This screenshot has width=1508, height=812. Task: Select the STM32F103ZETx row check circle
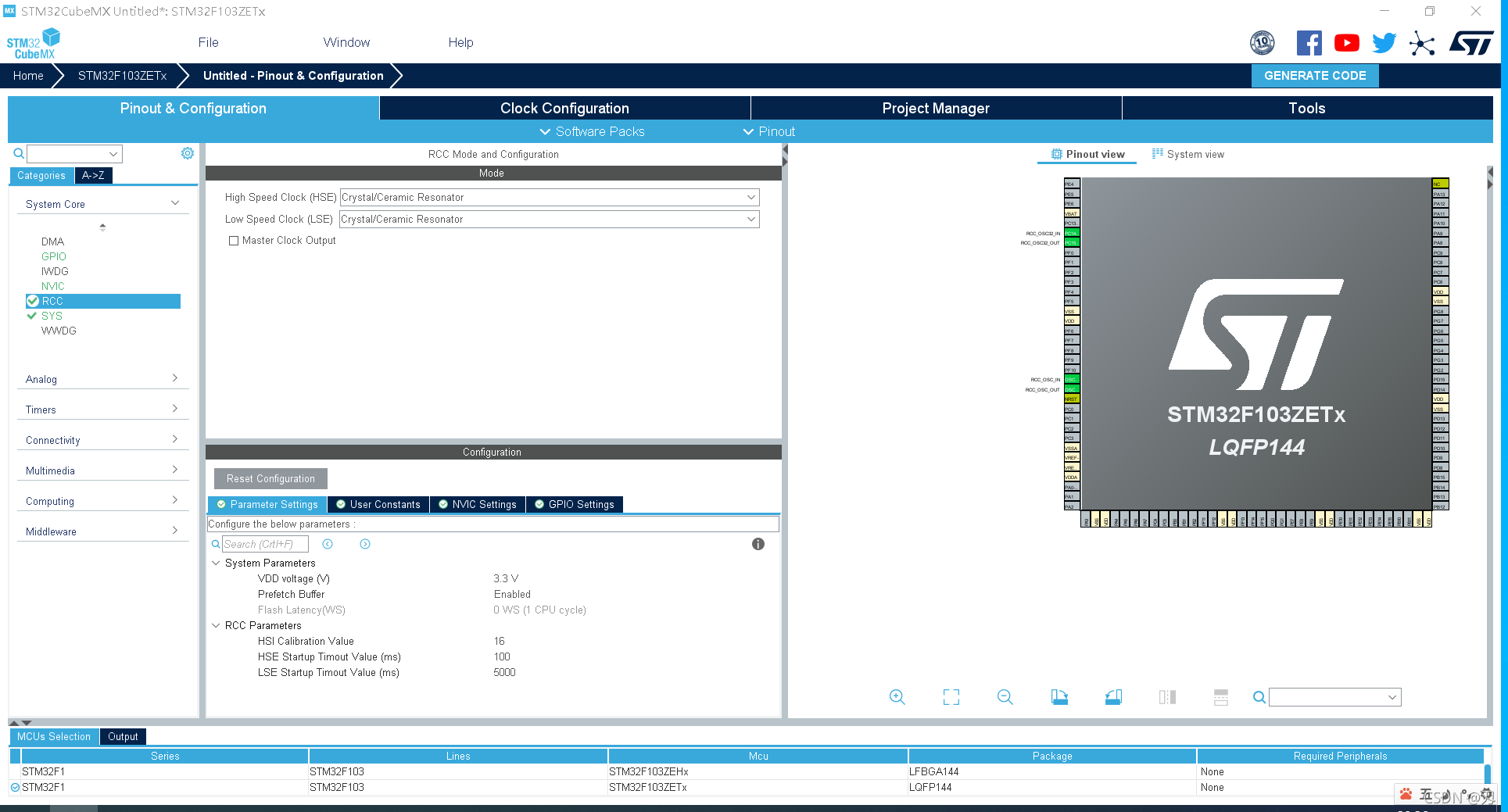tap(15, 787)
